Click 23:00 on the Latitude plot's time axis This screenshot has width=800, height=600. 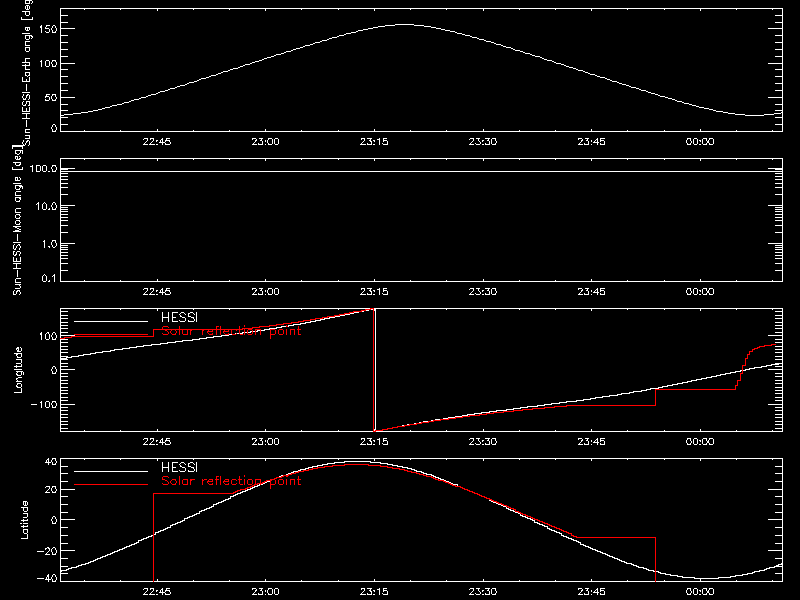click(x=265, y=591)
